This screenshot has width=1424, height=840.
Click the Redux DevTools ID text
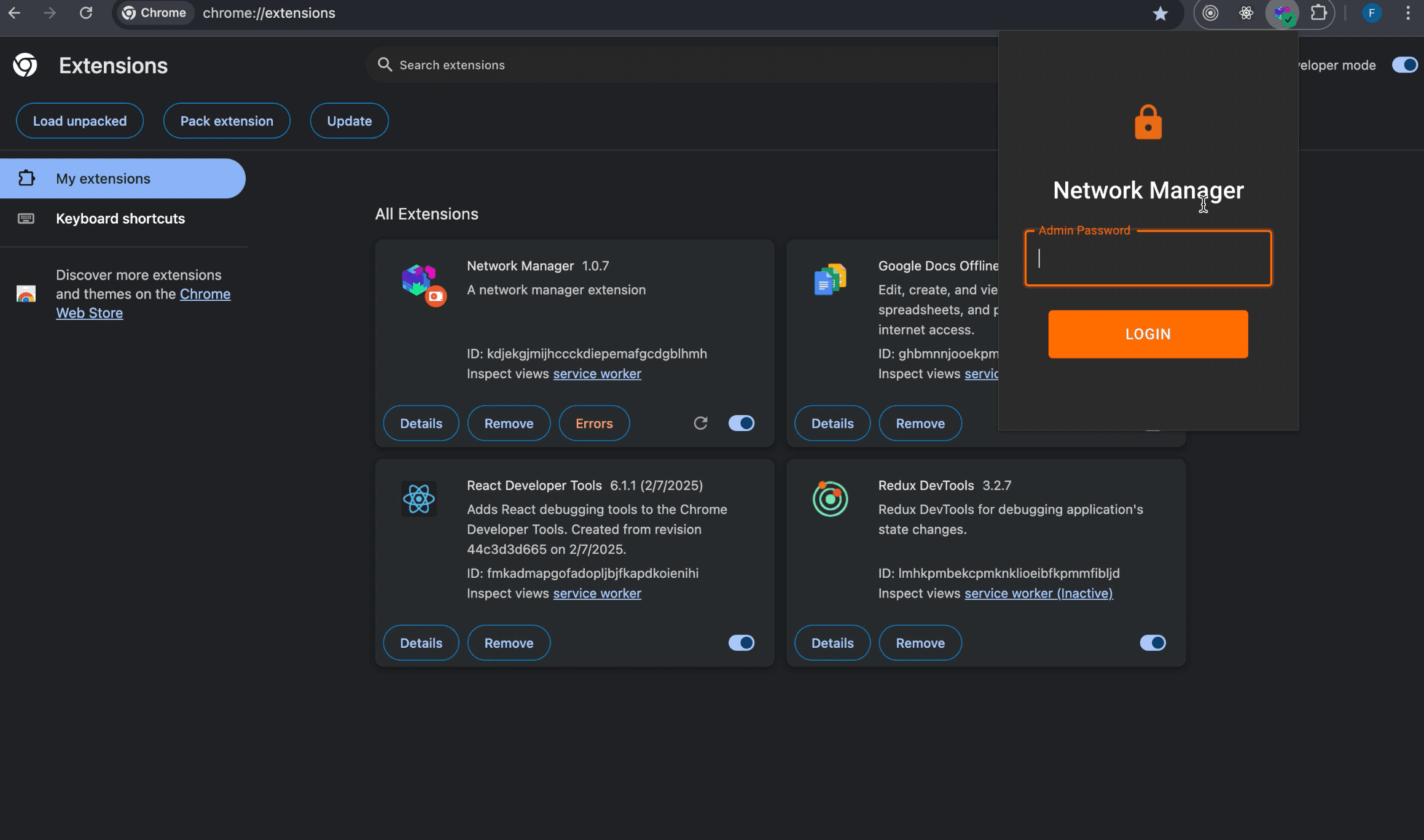pos(999,573)
